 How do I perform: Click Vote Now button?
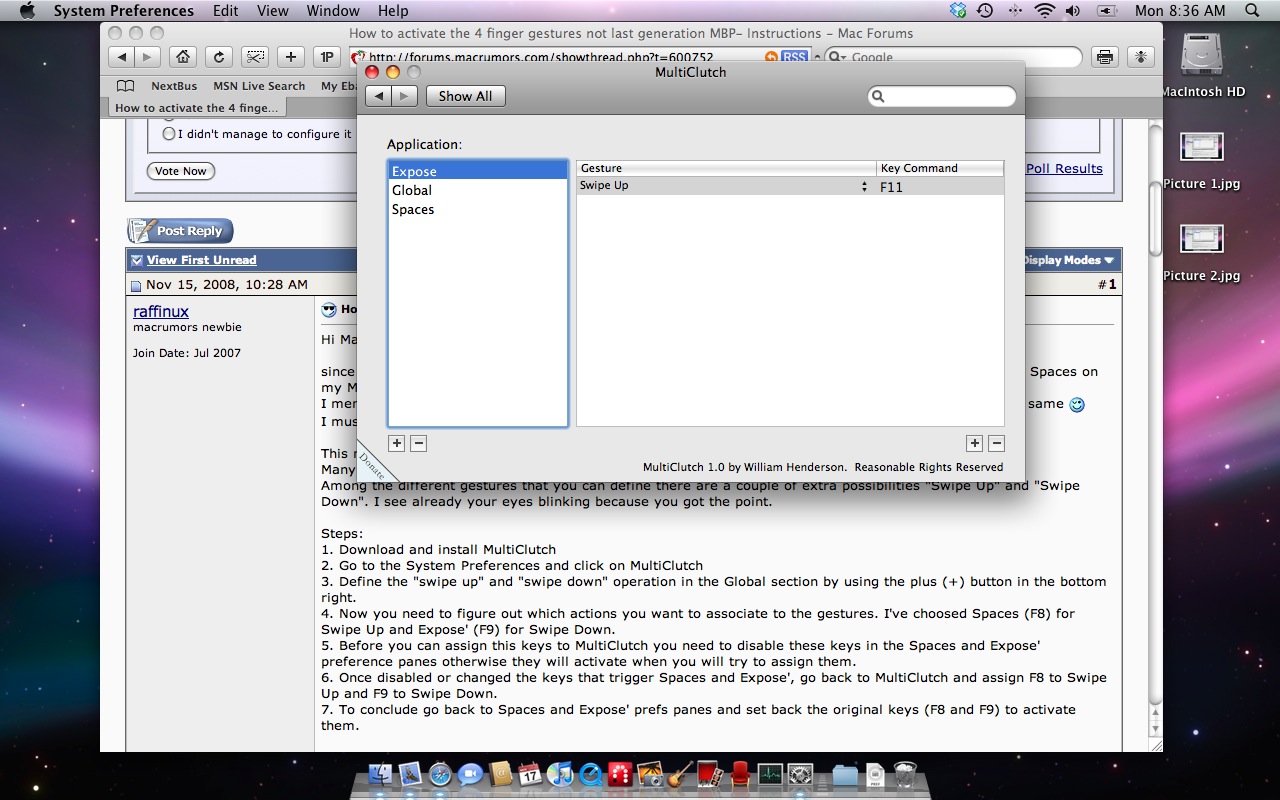point(181,171)
